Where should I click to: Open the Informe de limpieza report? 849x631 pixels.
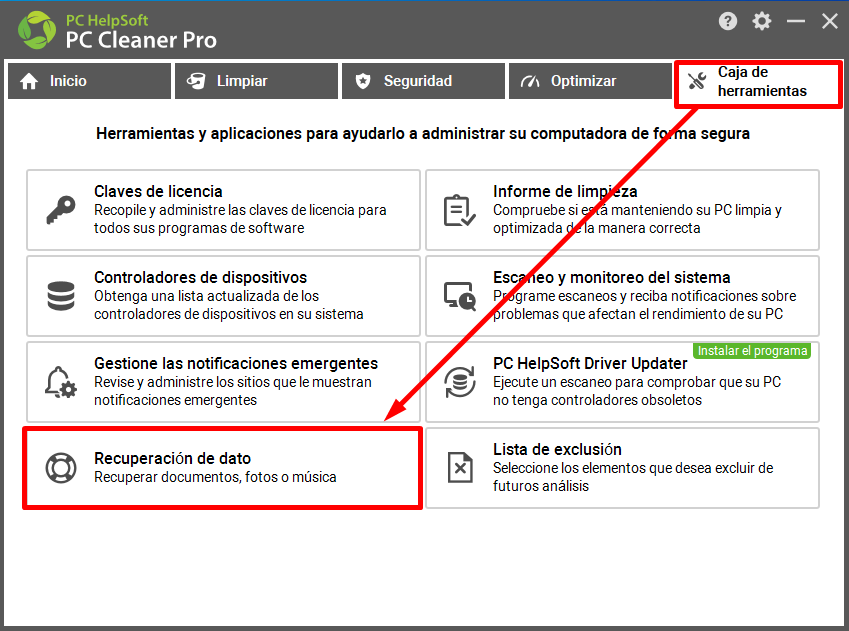[622, 210]
